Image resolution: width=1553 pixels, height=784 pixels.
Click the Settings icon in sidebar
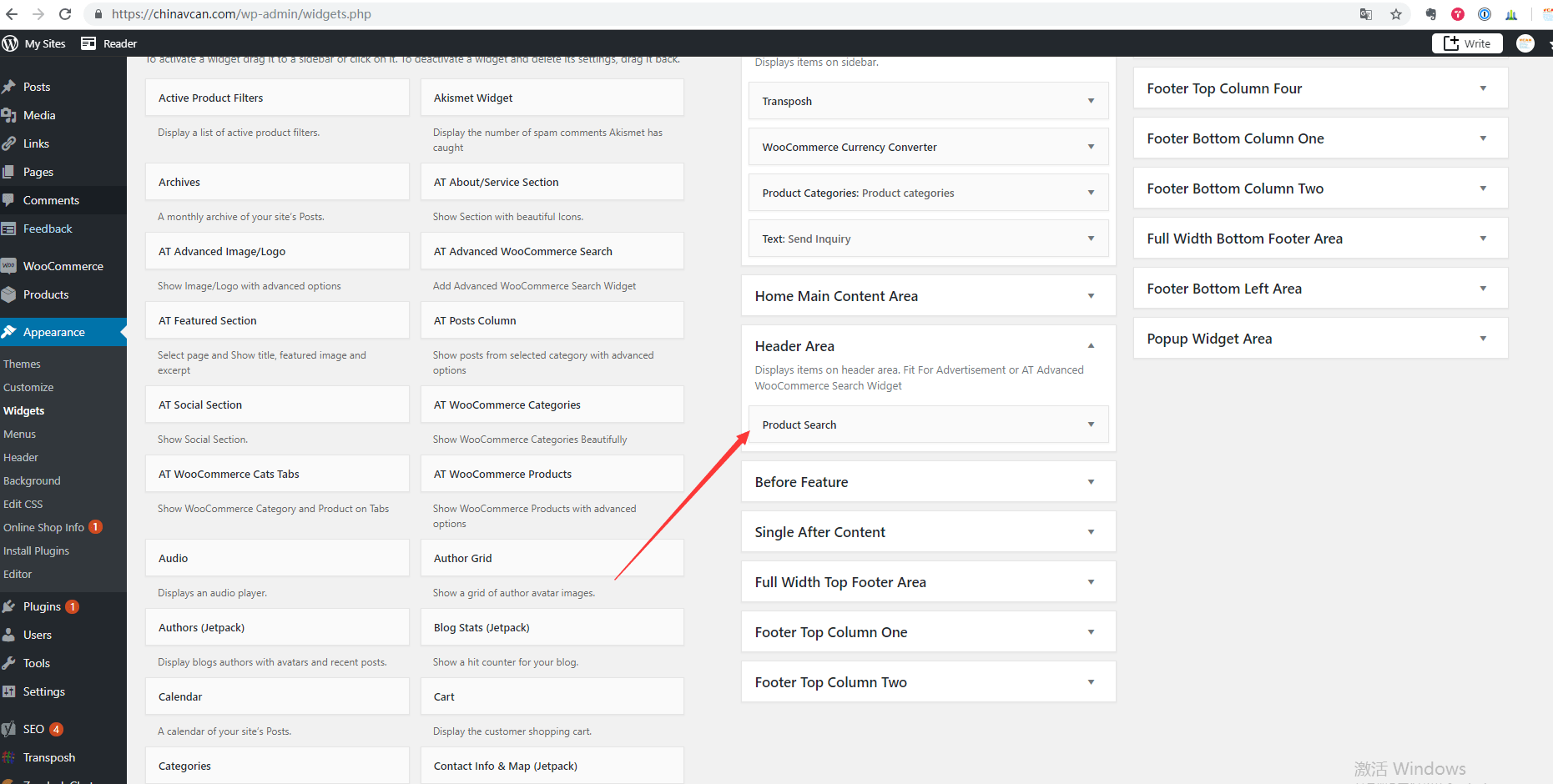9,691
